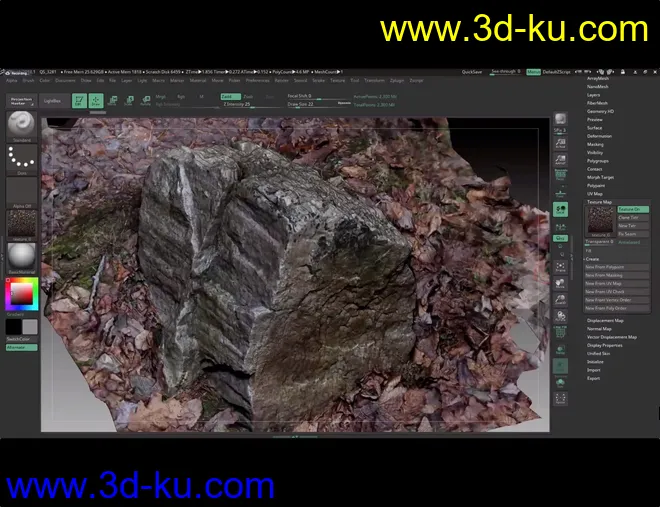The width and height of the screenshot is (660, 507).
Task: Pick a color in the color picker square
Action: (x=21, y=294)
